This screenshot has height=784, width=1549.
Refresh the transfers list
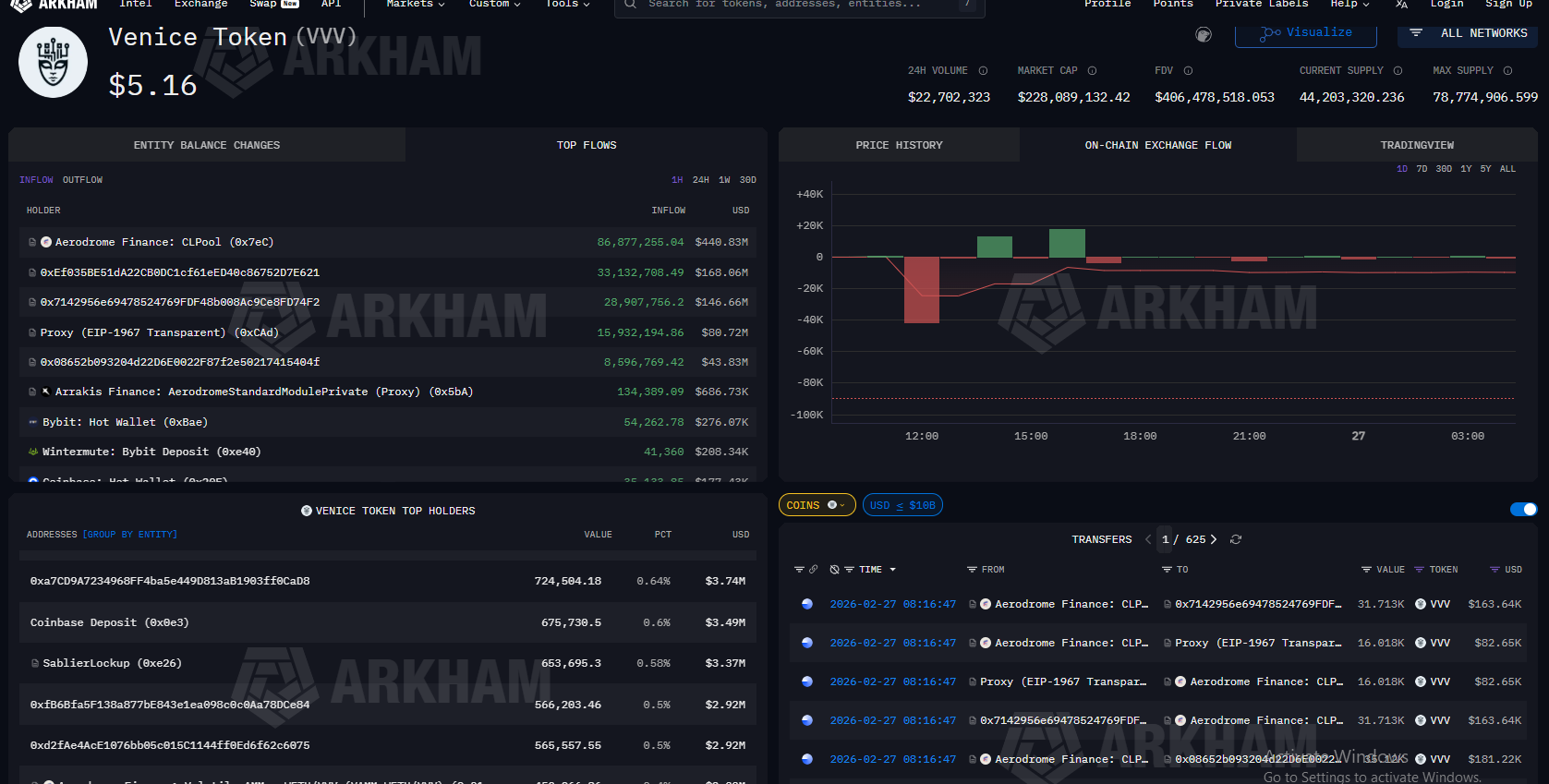(1236, 539)
